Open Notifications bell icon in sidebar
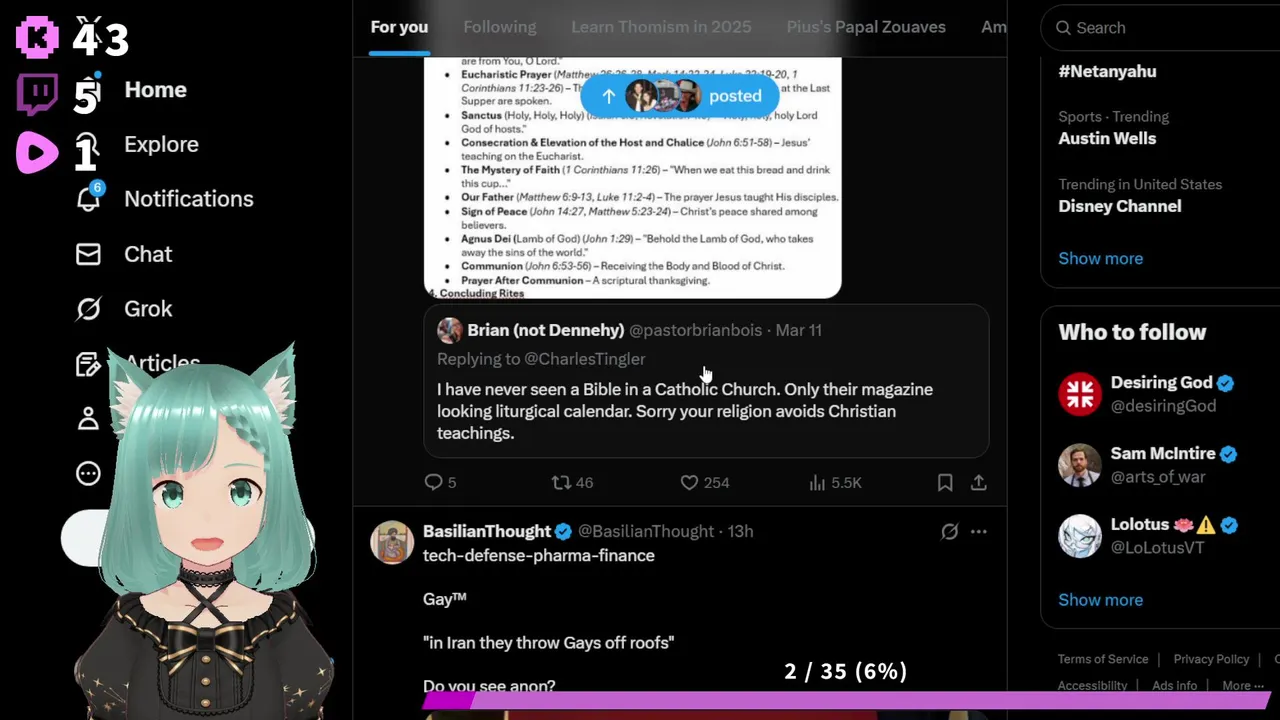 [88, 198]
